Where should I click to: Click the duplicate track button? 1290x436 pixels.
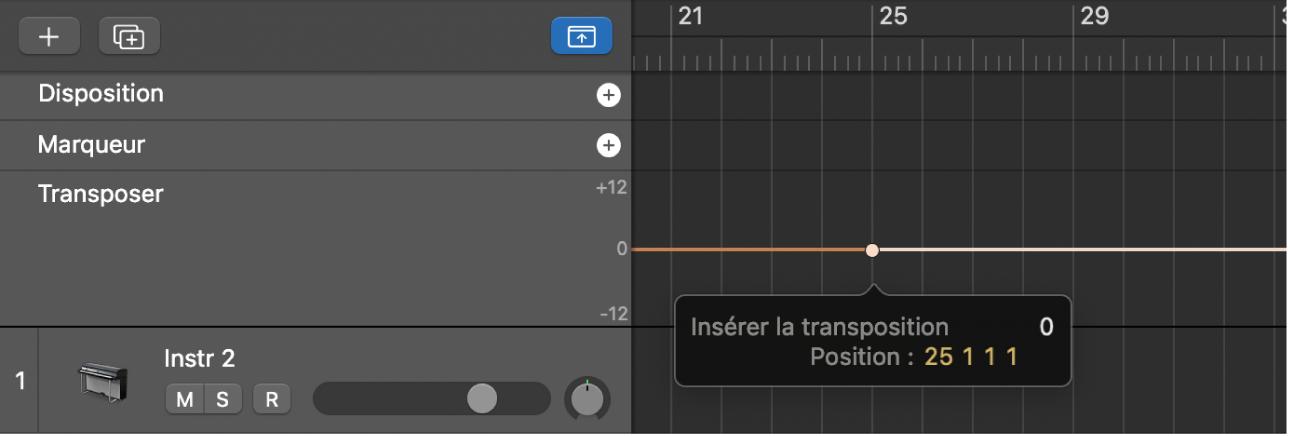pos(129,37)
